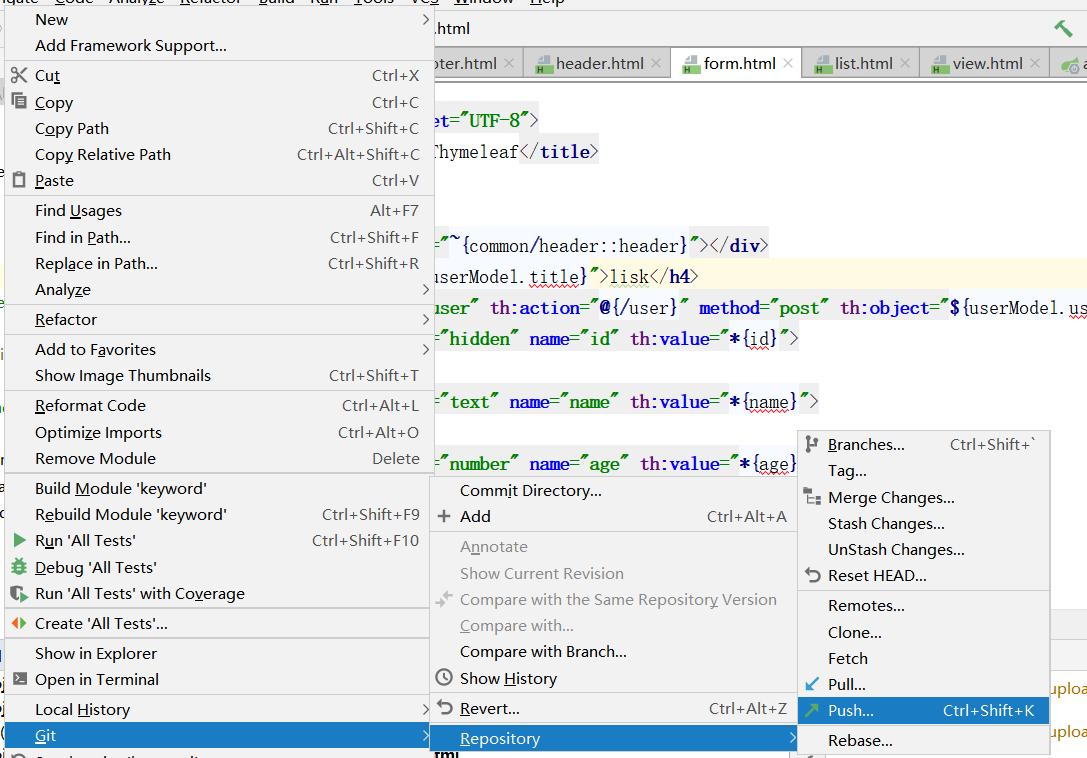Click the green Run 'All Tests' arrow icon
This screenshot has width=1087, height=758.
click(x=19, y=540)
